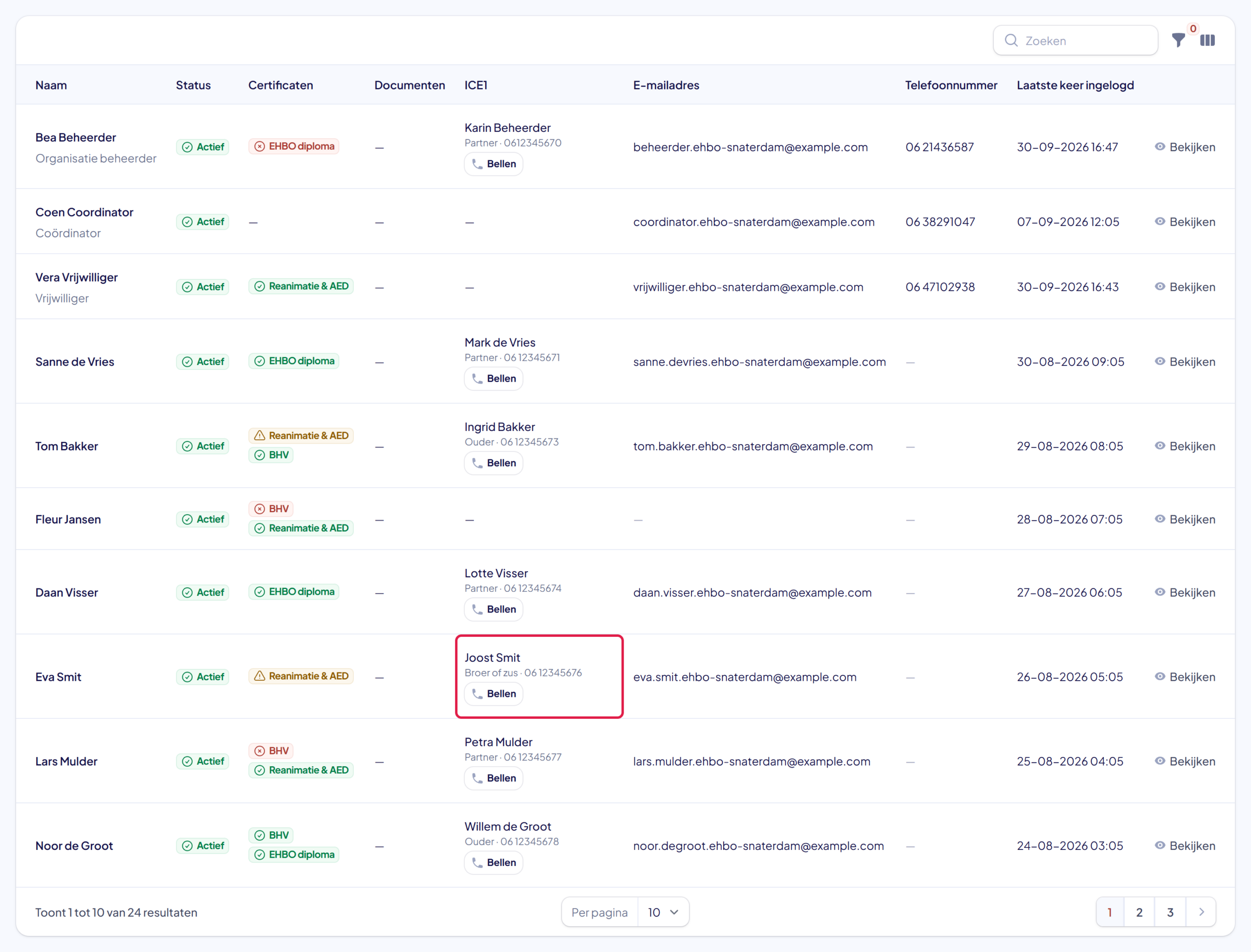
Task: Go to page 2
Action: coord(1140,912)
